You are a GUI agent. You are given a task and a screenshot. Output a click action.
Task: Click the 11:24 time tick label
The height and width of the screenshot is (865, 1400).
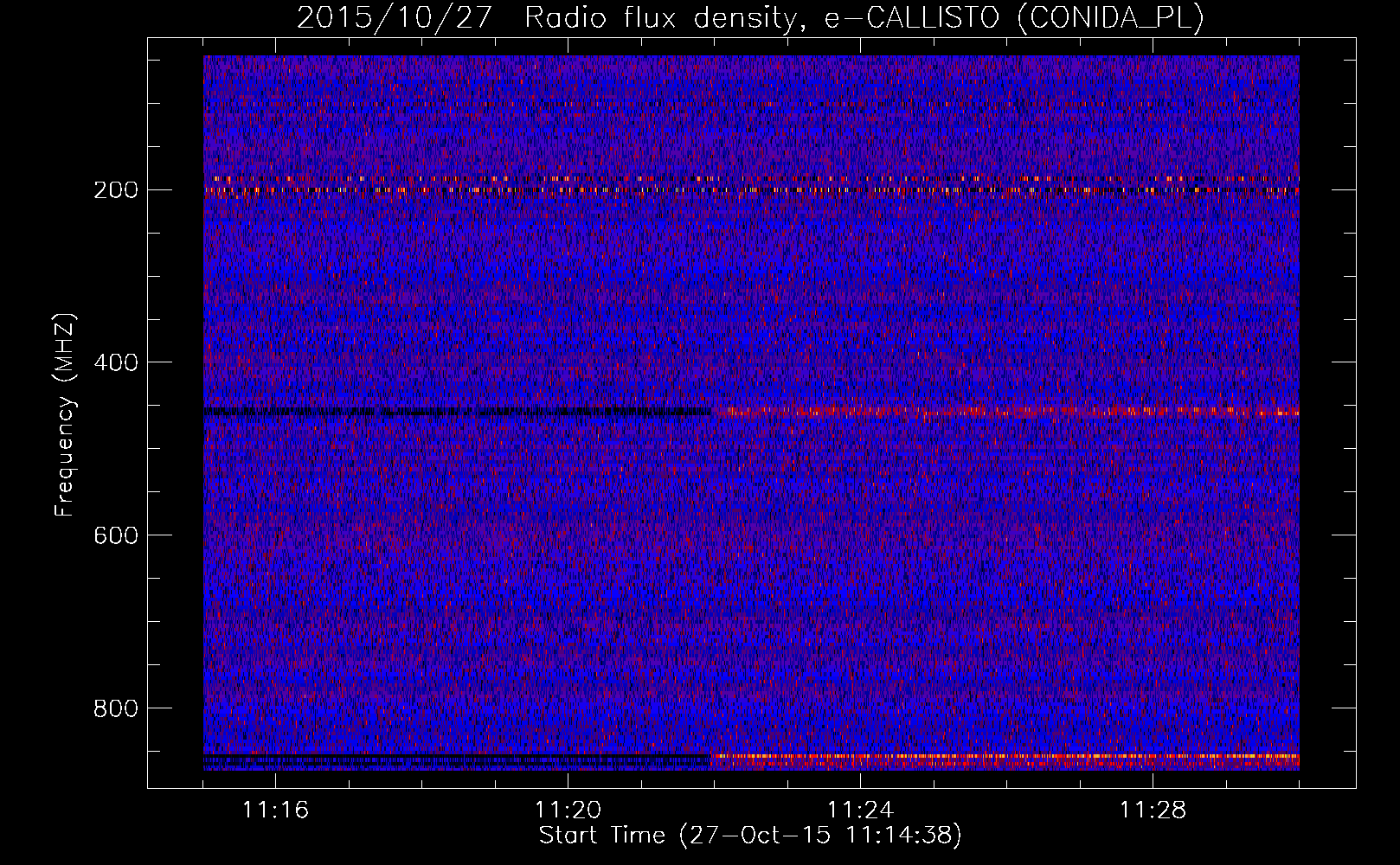point(860,811)
